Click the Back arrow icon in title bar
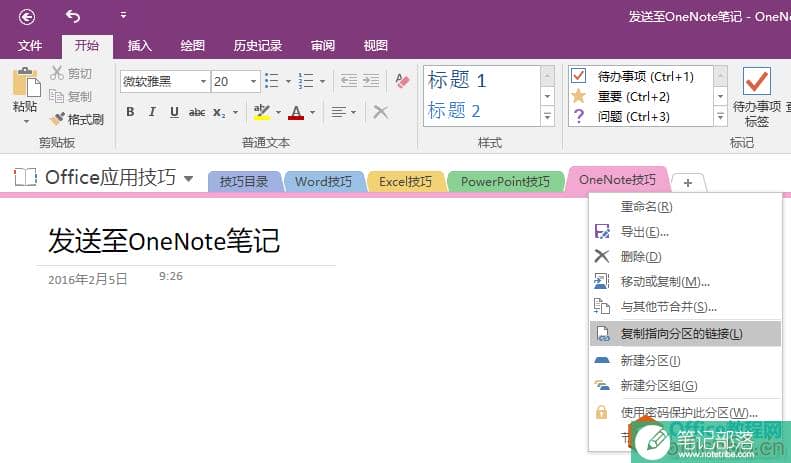The image size is (791, 463). pos(27,17)
